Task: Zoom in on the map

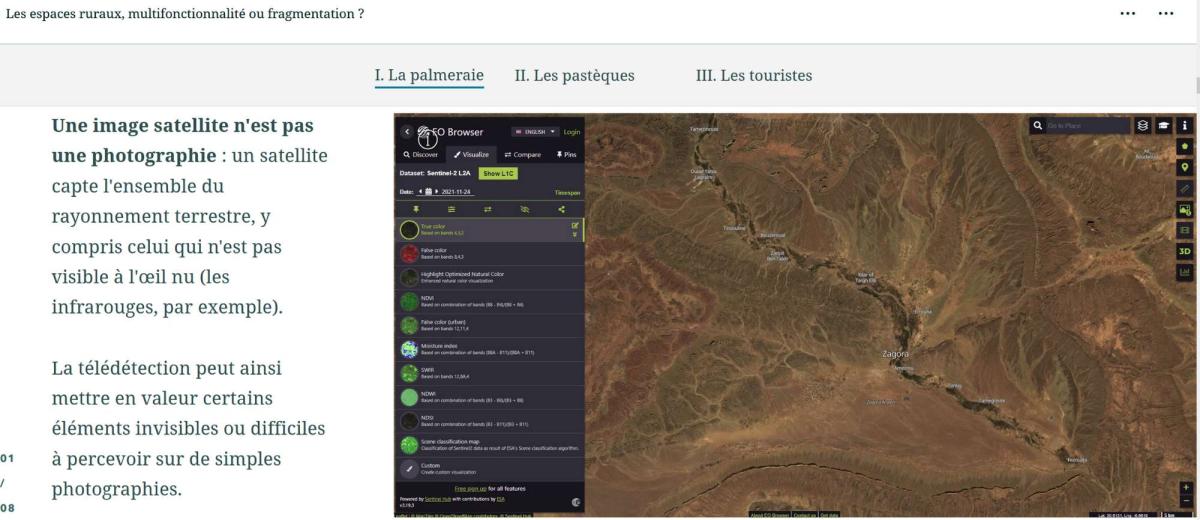Action: [1186, 487]
